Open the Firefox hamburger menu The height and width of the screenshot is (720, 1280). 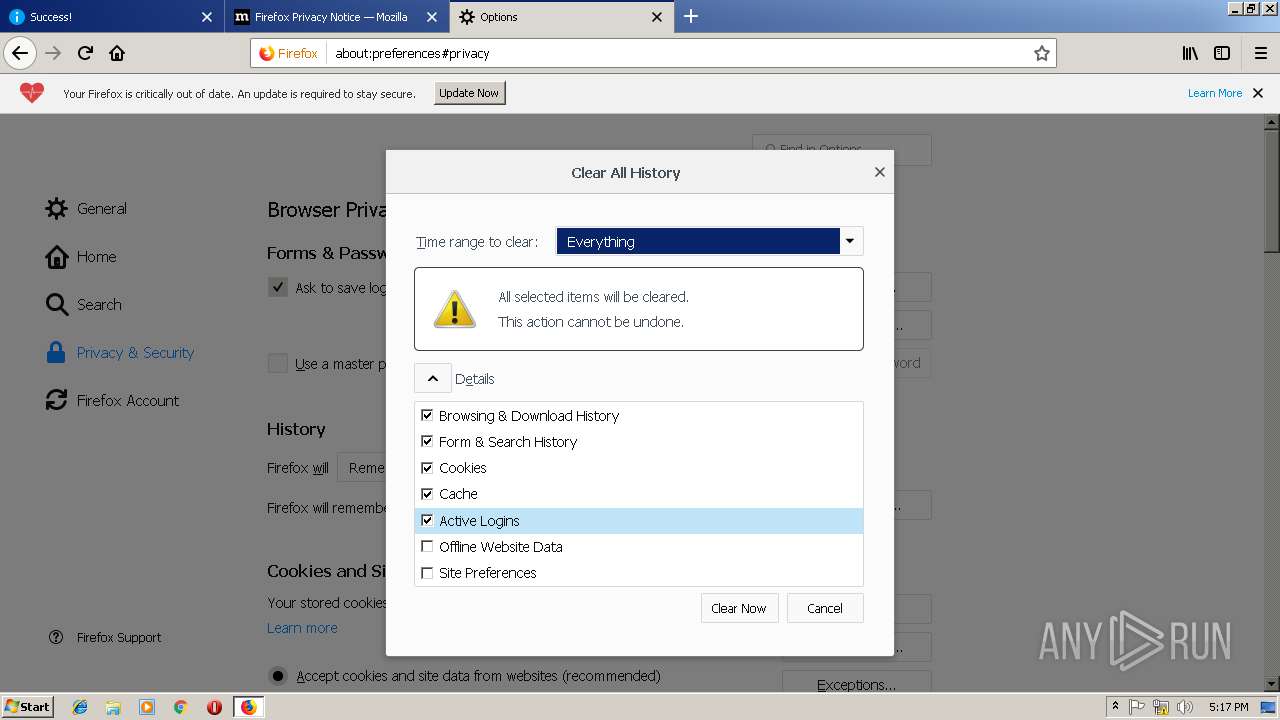tap(1260, 53)
